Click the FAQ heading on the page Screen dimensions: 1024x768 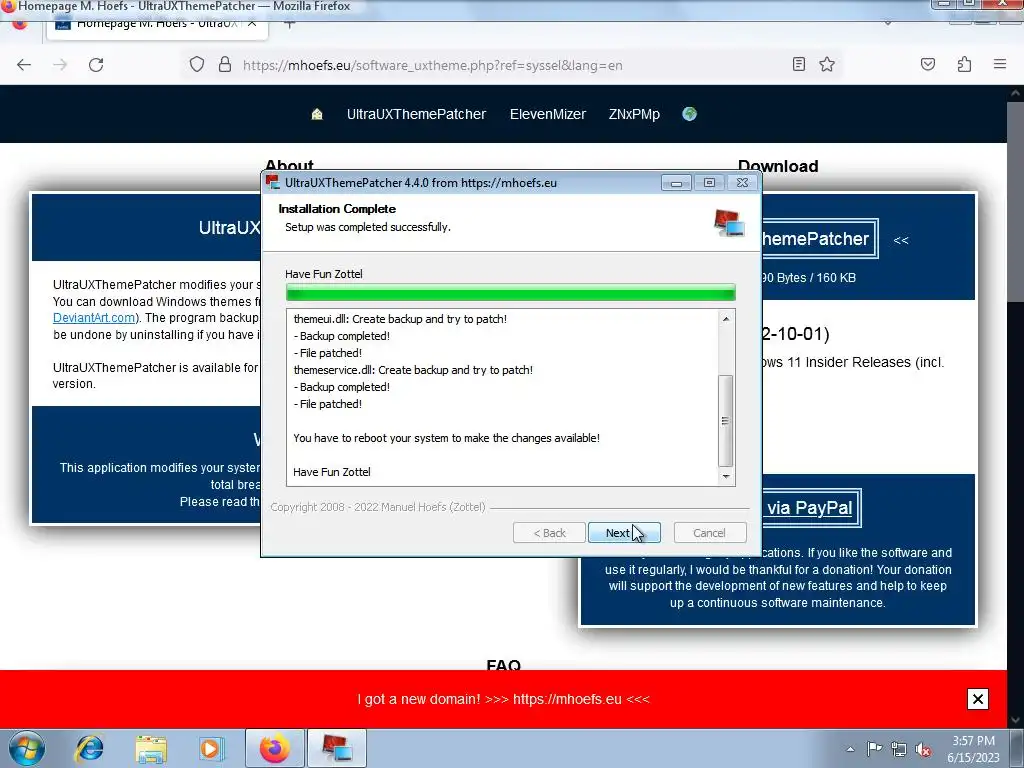pos(504,665)
